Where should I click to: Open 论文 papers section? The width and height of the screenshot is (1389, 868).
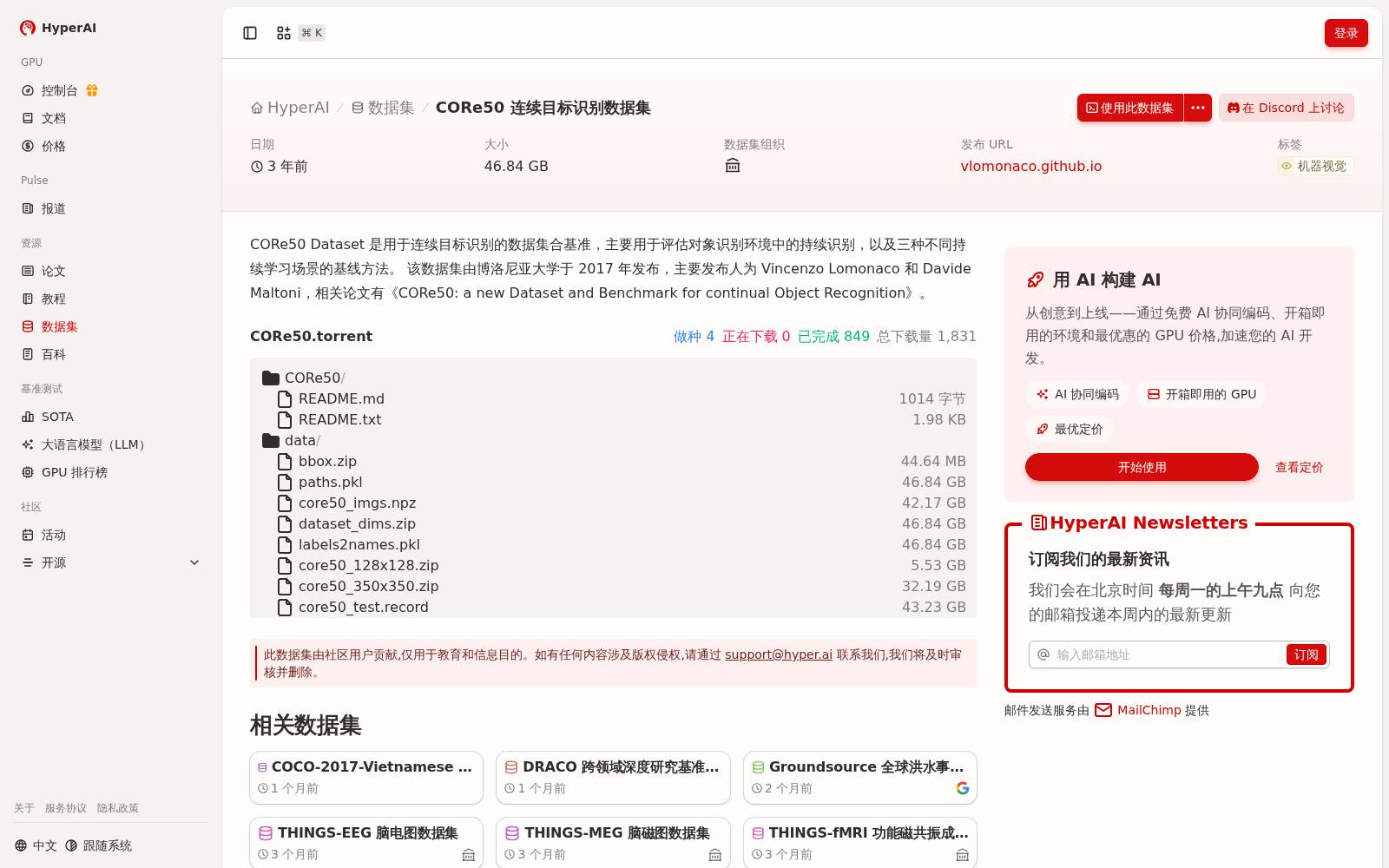point(111,271)
